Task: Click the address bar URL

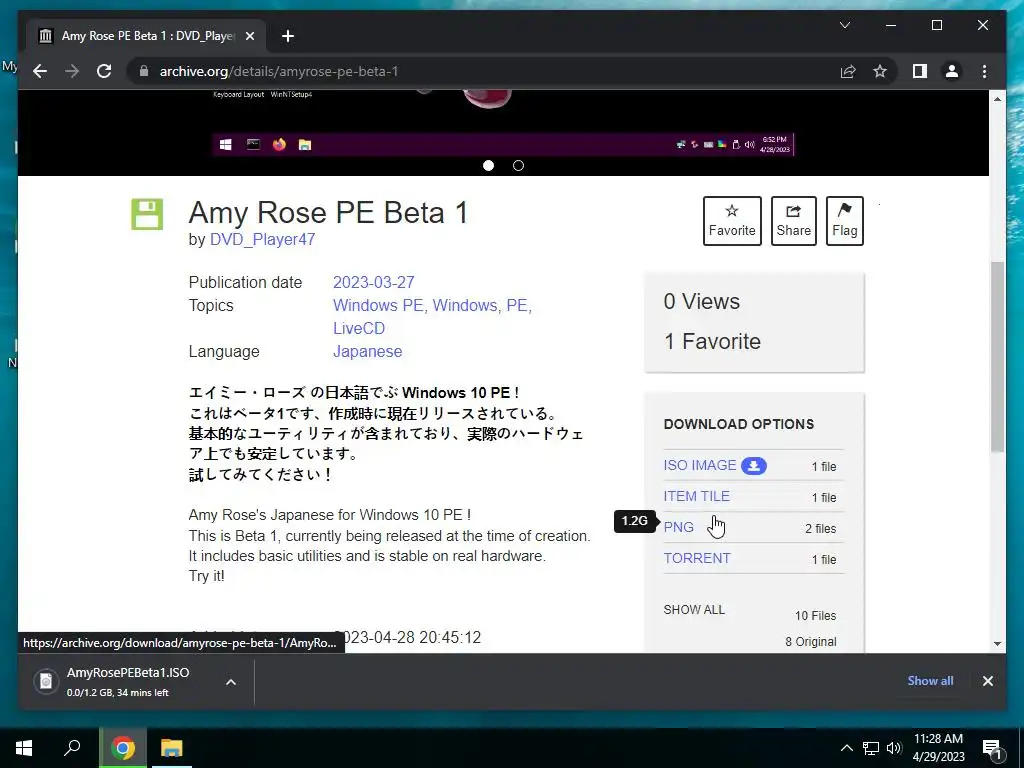Action: [x=279, y=71]
